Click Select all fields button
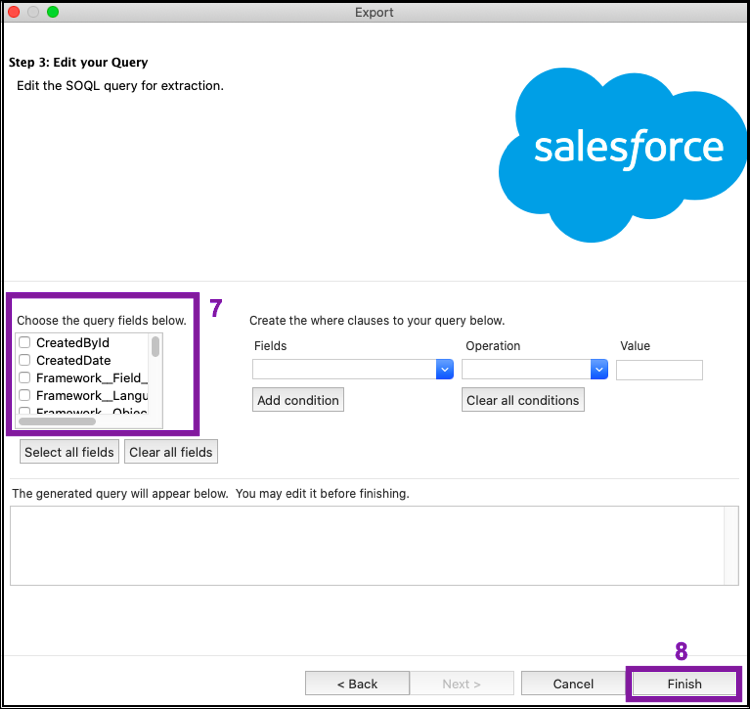This screenshot has height=709, width=750. pos(69,452)
